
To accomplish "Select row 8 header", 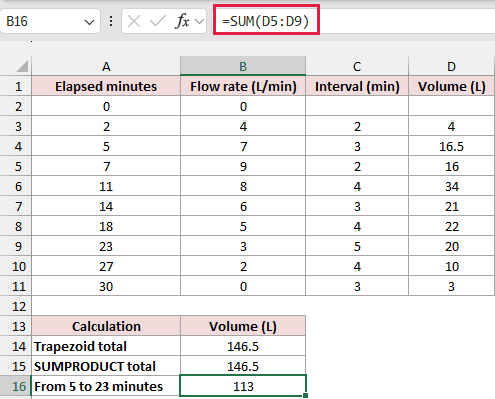I will pos(16,226).
